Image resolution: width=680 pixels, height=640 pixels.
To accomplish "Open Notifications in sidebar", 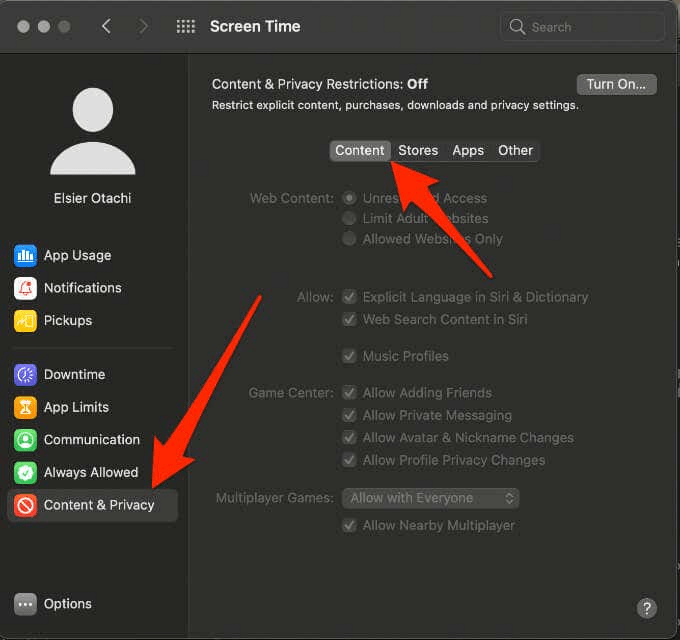I will pyautogui.click(x=83, y=288).
